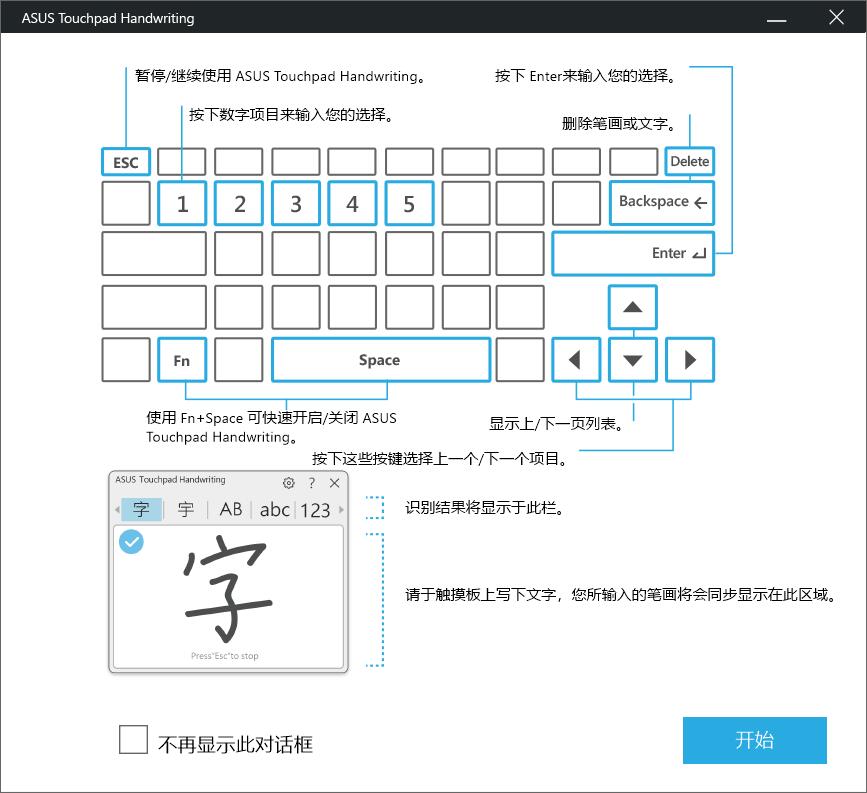Screen dimensions: 867x793
Task: Click the number 1 key in diagram
Action: 182,204
